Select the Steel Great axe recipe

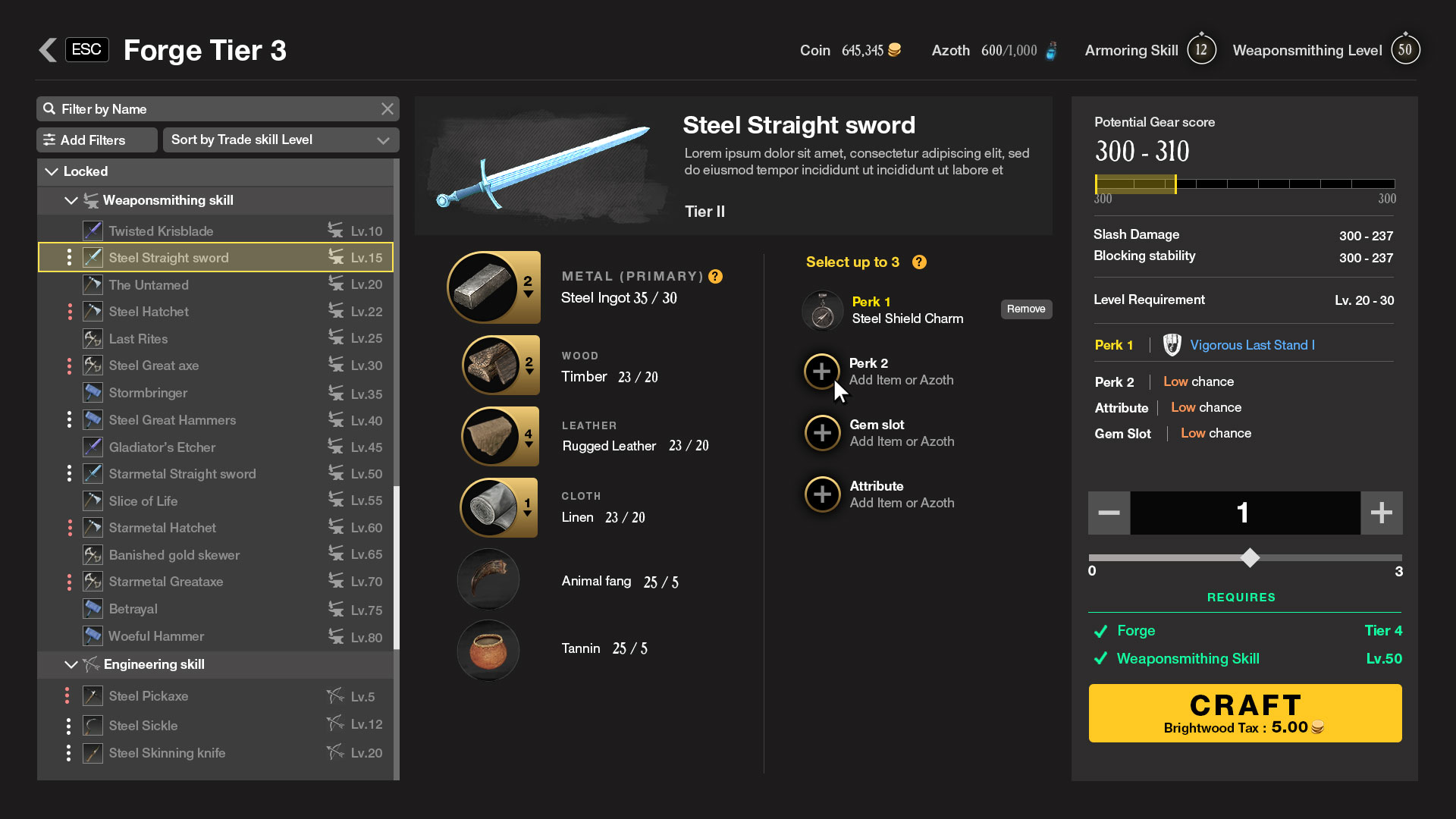[154, 366]
